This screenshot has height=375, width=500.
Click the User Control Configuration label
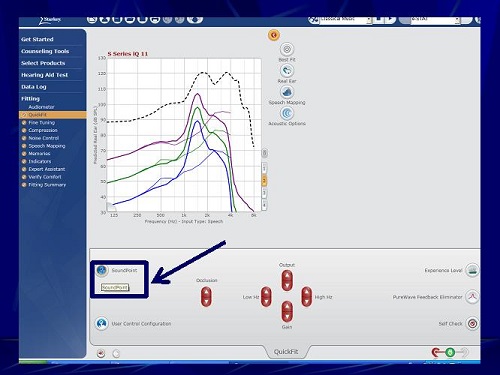pyautogui.click(x=141, y=324)
